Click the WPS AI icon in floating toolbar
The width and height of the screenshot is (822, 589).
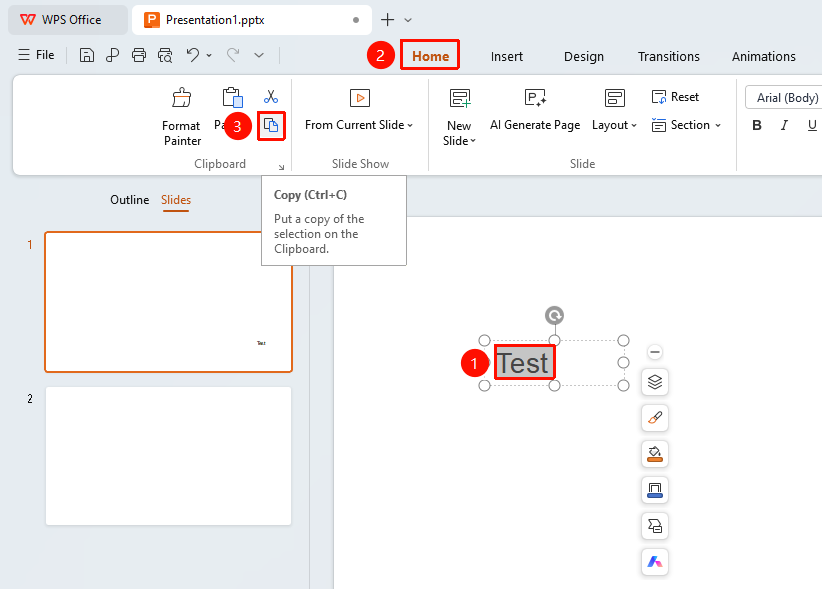655,562
